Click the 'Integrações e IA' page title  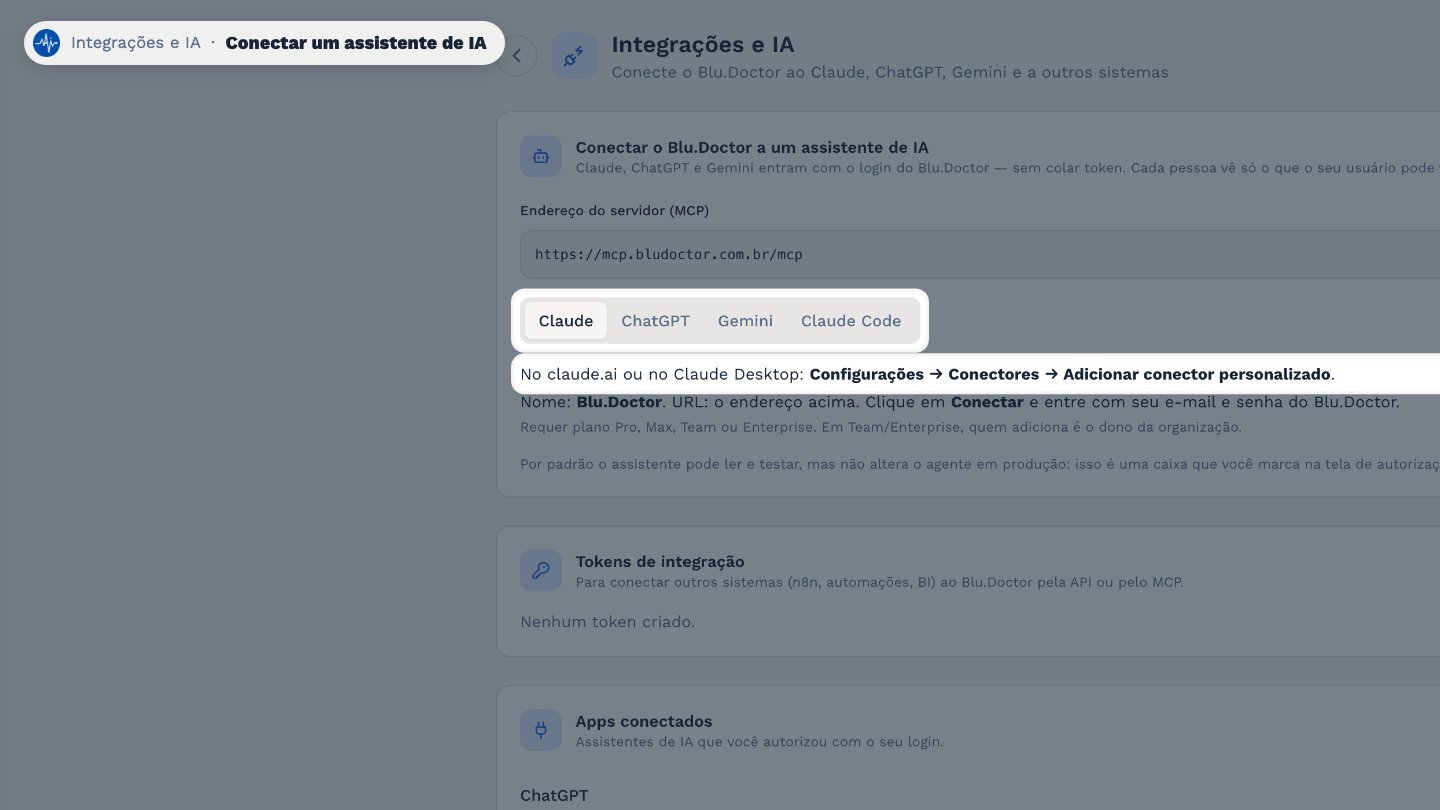click(x=703, y=45)
